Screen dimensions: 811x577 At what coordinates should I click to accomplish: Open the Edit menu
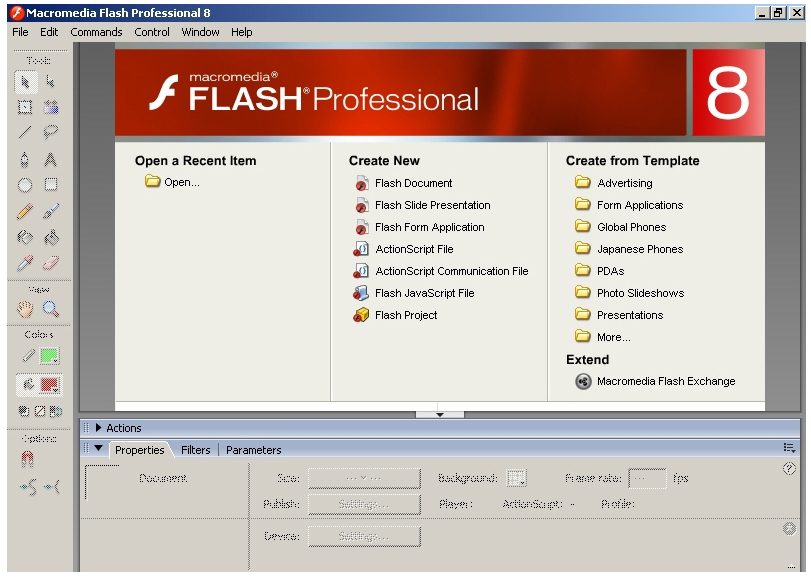click(x=49, y=32)
